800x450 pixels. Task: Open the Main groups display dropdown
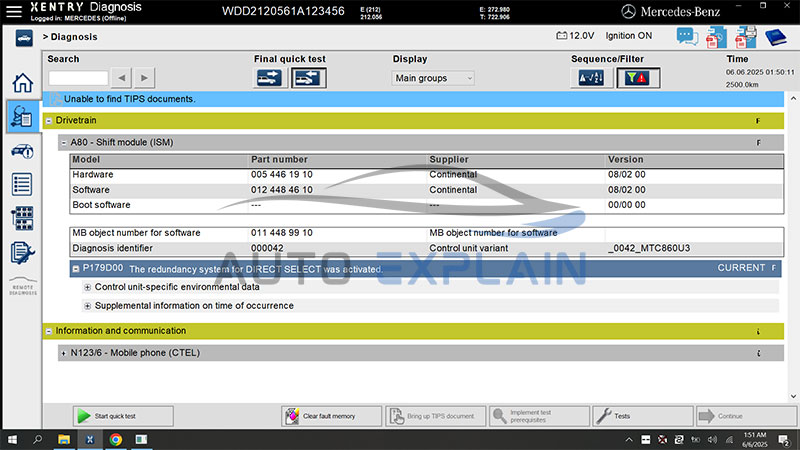(x=433, y=78)
